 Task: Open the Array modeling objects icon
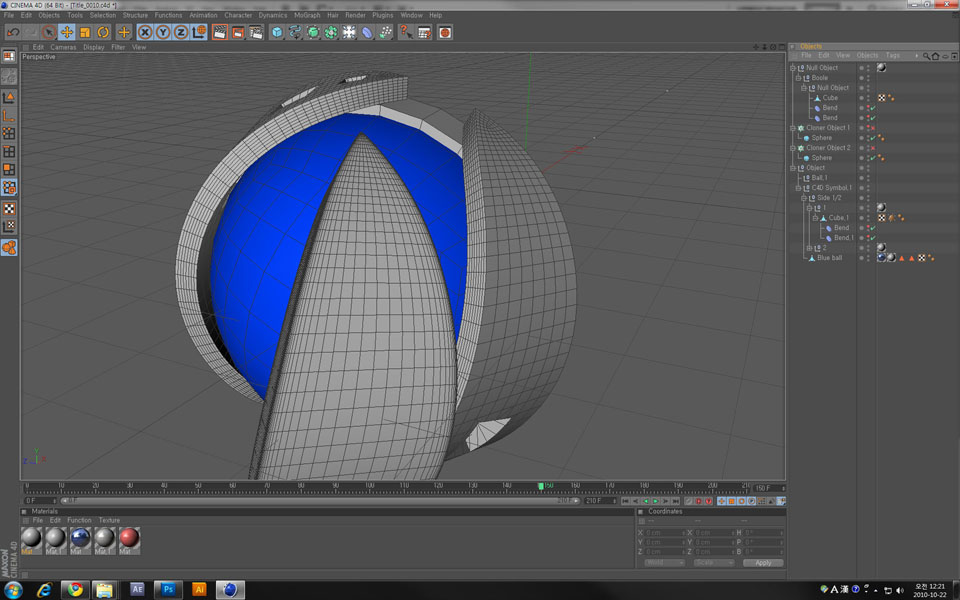point(331,32)
